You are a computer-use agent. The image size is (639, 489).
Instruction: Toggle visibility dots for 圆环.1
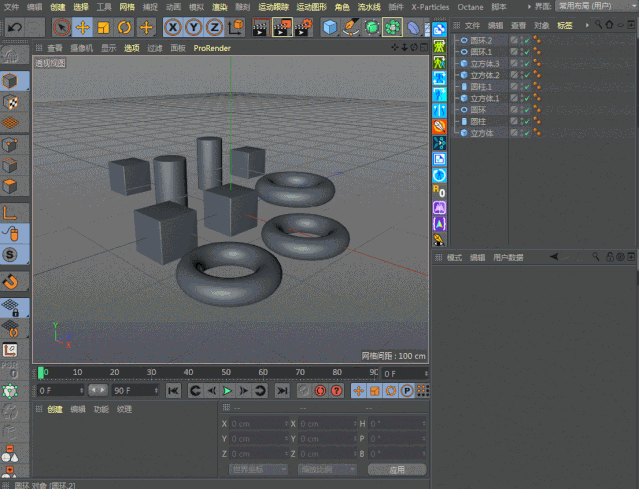tap(522, 52)
